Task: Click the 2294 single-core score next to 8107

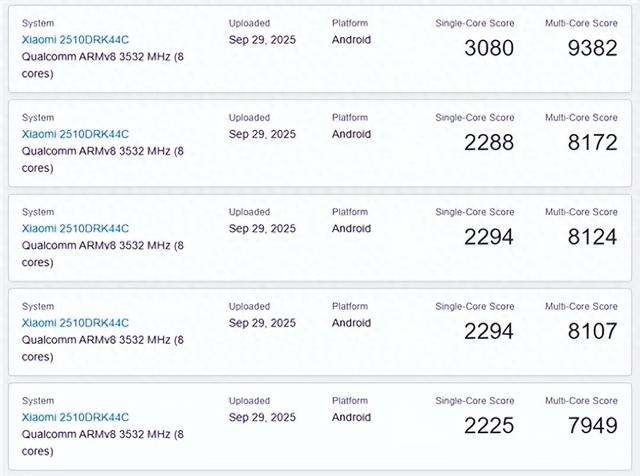Action: tap(489, 331)
